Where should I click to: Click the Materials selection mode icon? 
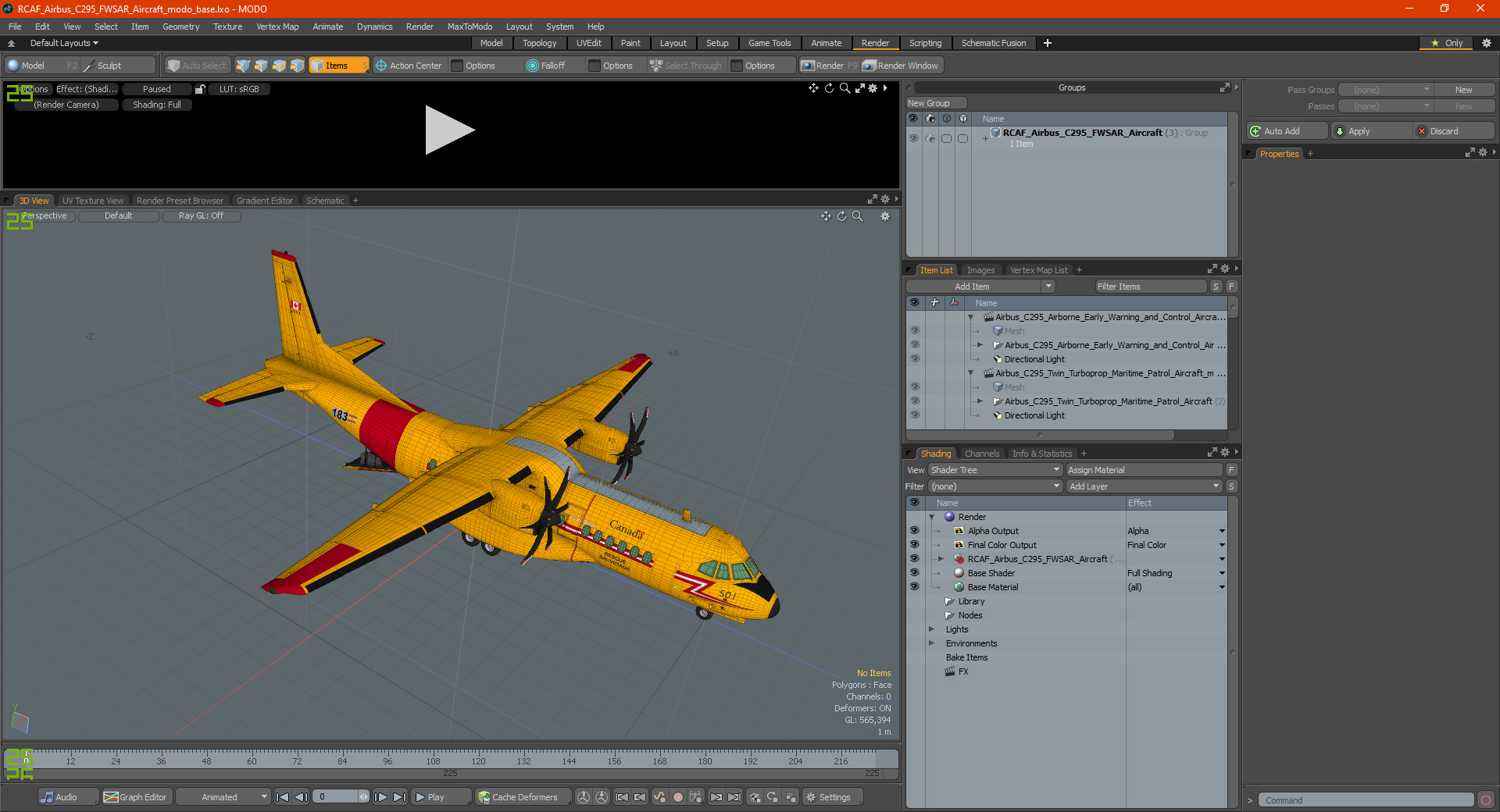297,66
